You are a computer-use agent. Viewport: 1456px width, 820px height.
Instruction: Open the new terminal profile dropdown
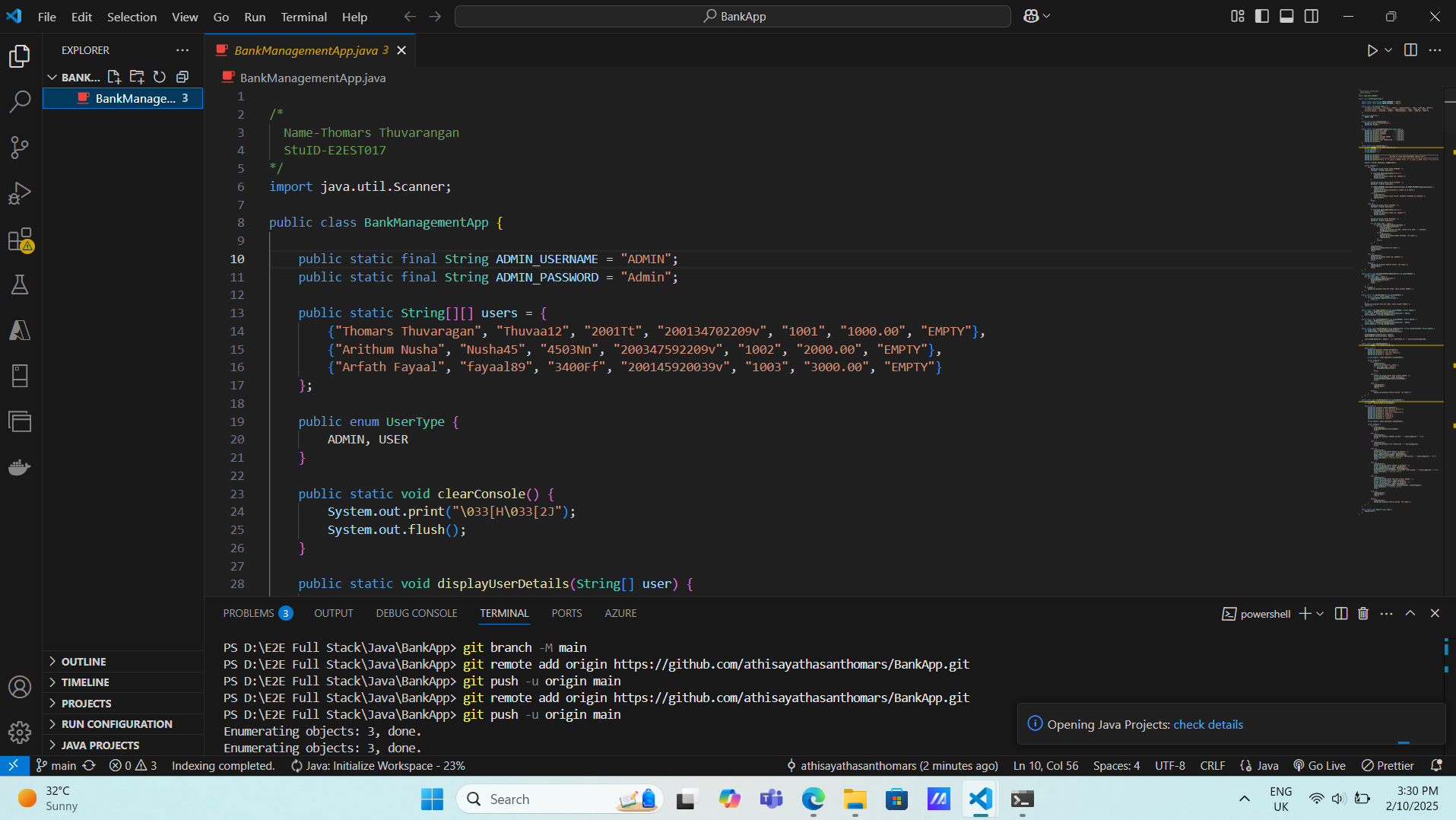coord(1320,613)
